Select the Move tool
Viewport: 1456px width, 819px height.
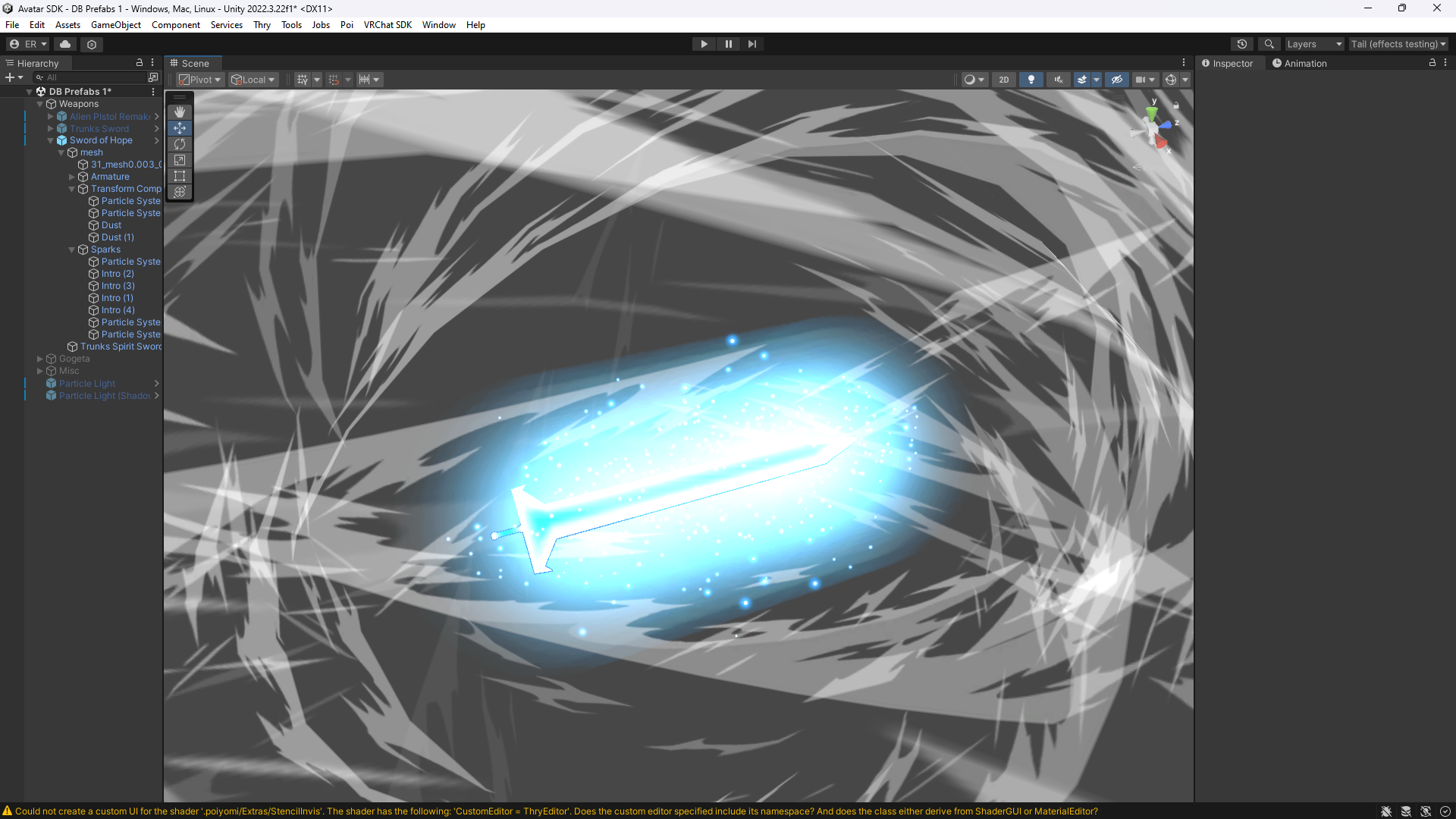(x=180, y=128)
